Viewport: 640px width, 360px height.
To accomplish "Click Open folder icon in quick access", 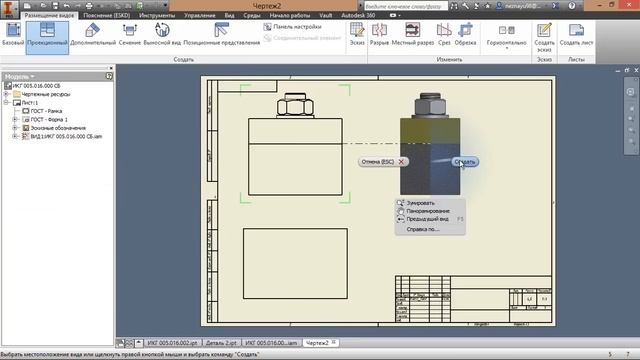I will click(43, 6).
